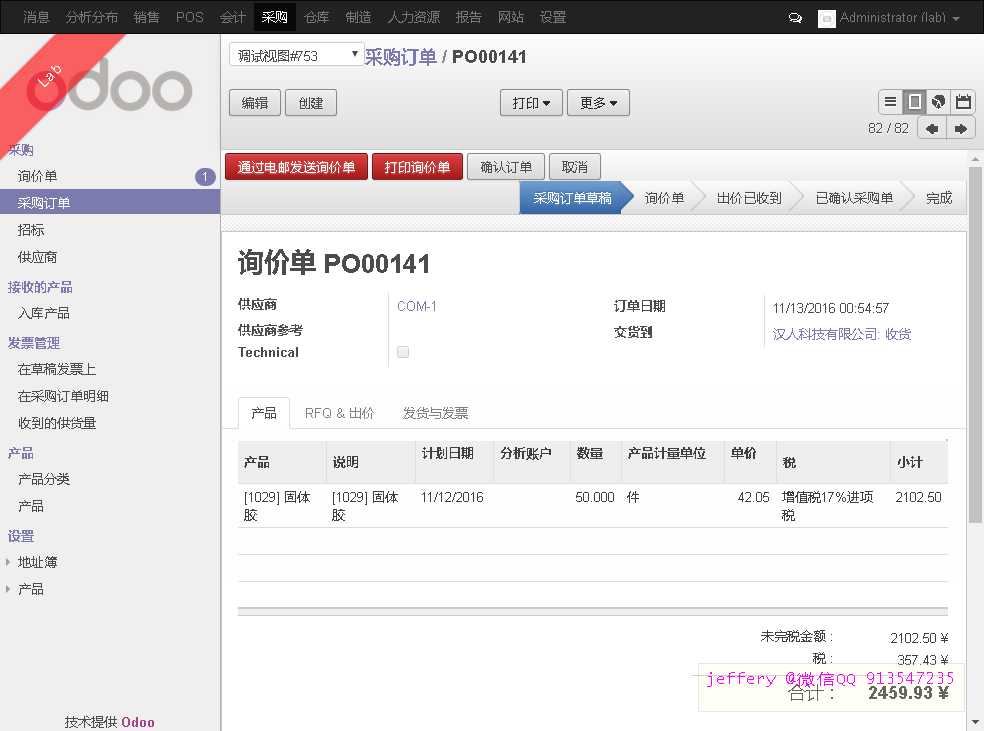Switch to graph view icon
The image size is (984, 731).
(938, 102)
